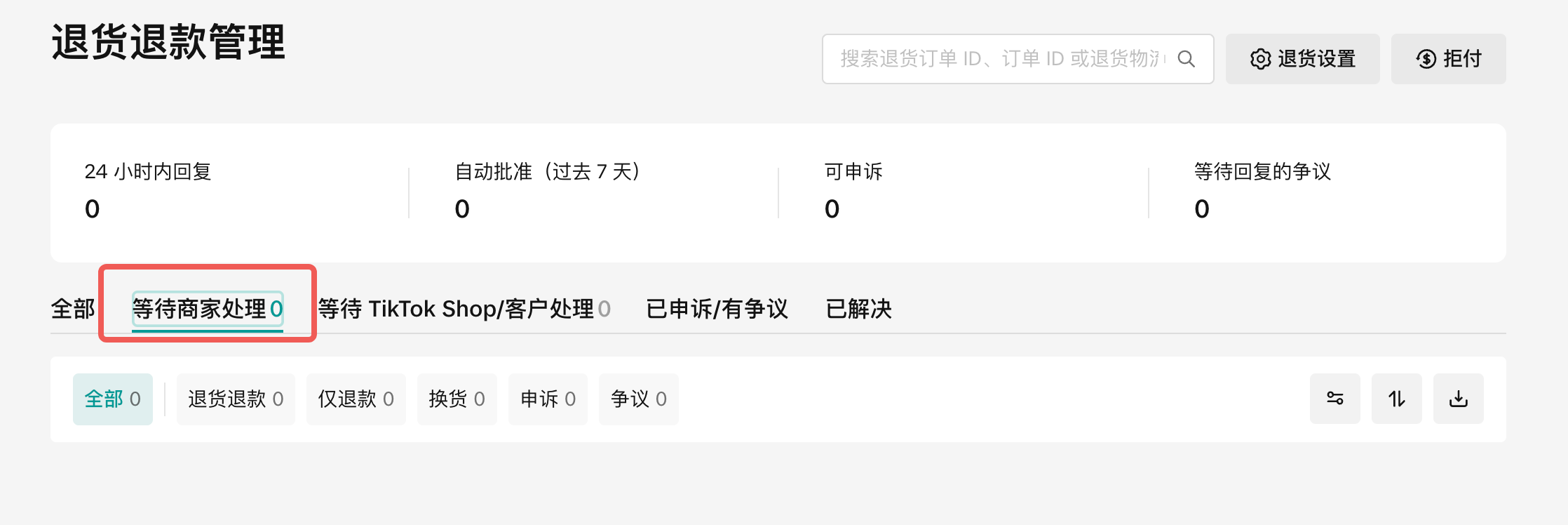This screenshot has height=525, width=1568.
Task: Open the filter settings icon
Action: pos(1334,399)
